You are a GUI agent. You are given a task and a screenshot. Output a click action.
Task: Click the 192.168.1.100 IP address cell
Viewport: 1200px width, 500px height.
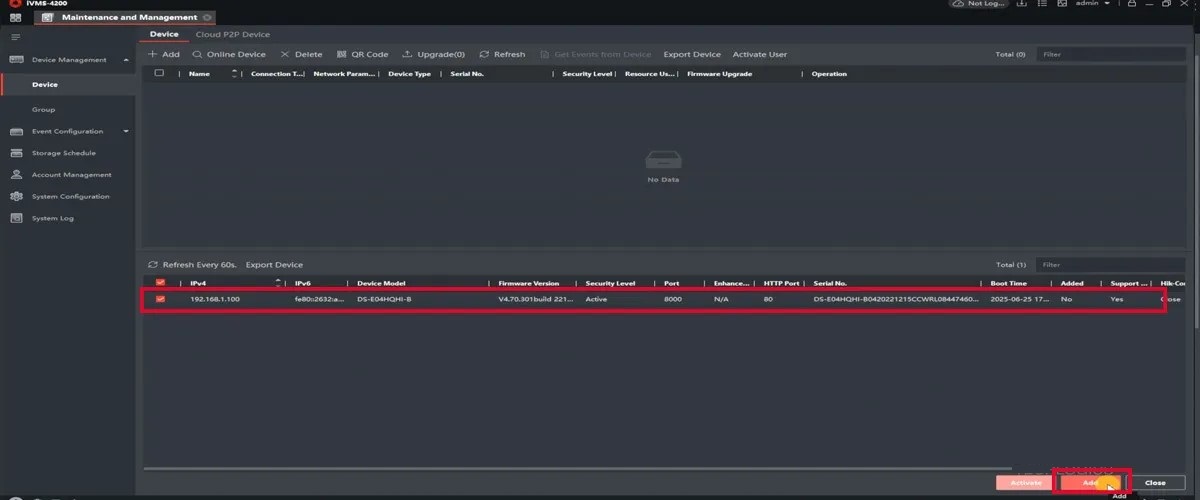coord(215,299)
